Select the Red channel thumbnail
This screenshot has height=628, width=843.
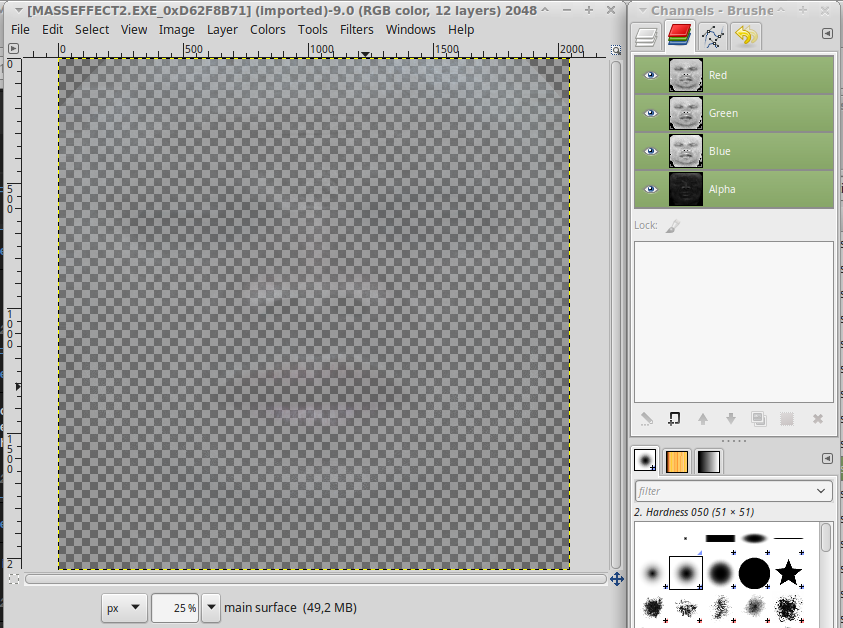pos(685,75)
